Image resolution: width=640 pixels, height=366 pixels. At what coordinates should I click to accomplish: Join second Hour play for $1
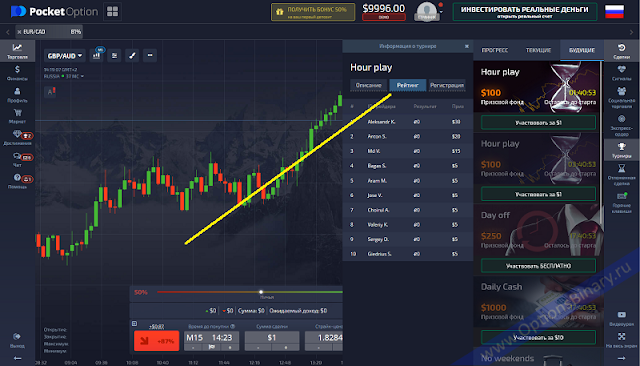(x=538, y=194)
